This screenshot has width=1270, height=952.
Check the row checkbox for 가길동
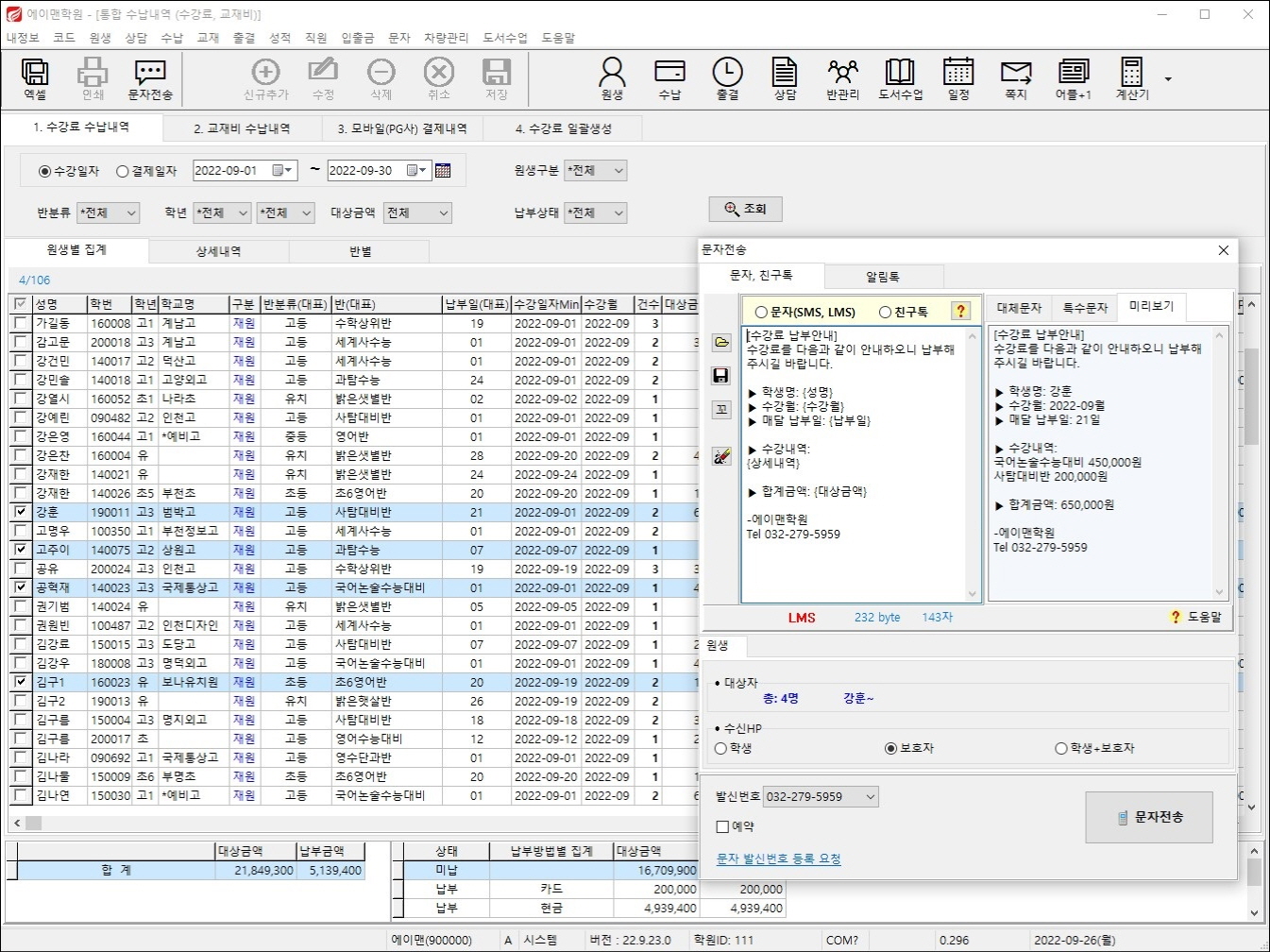[x=21, y=323]
